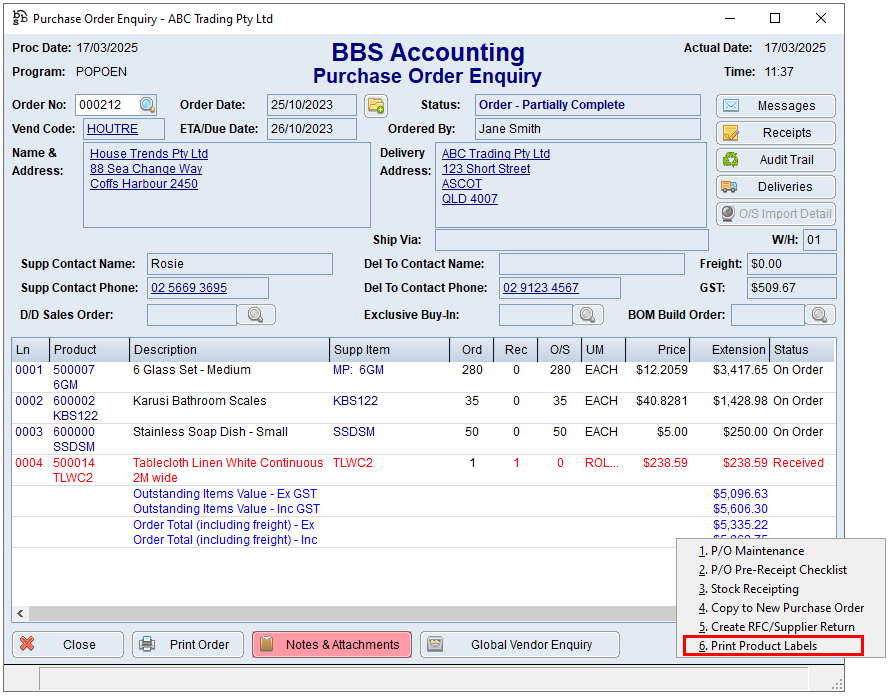Open Global Vendor Enquiry

tap(519, 645)
